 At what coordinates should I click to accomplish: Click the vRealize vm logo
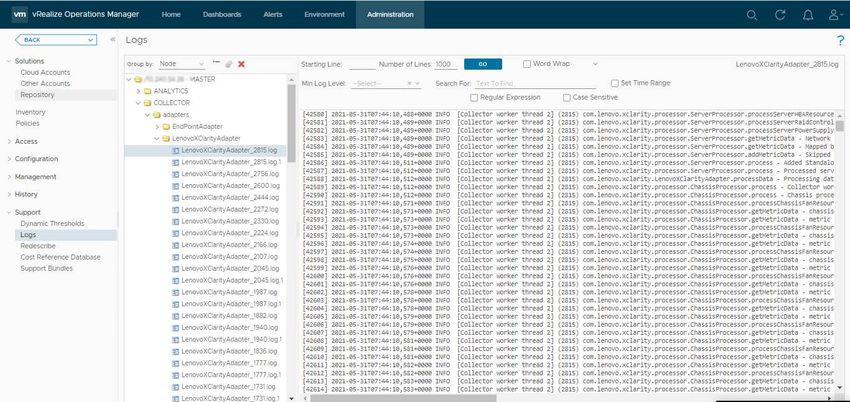(x=19, y=15)
